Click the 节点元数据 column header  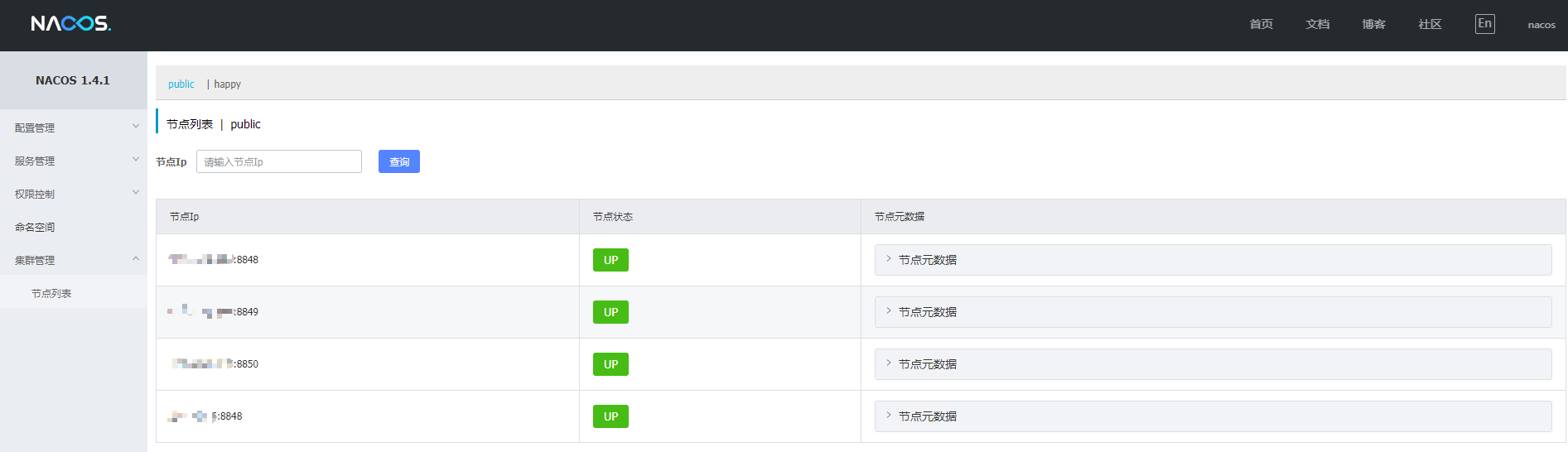[900, 217]
